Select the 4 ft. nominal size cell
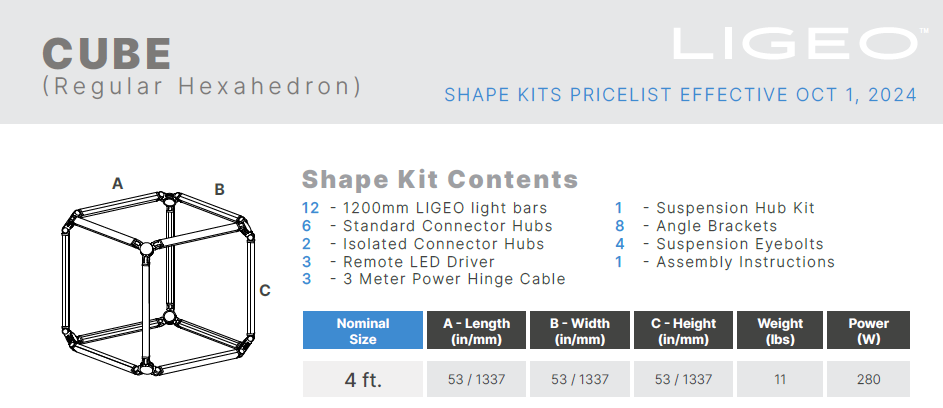Viewport: 943px width, 408px height. [x=362, y=380]
